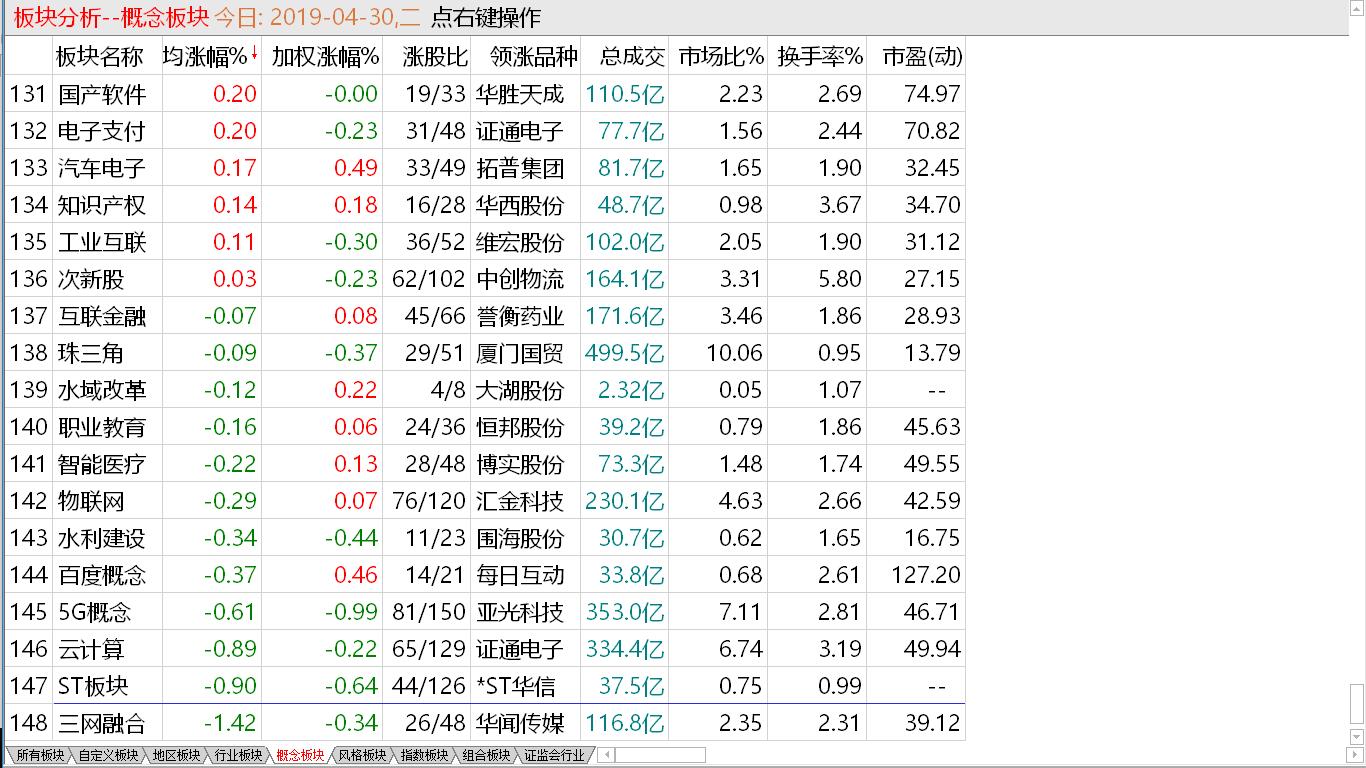
Task: Click the horizontal scrollbar right arrow button
Action: (x=1355, y=755)
